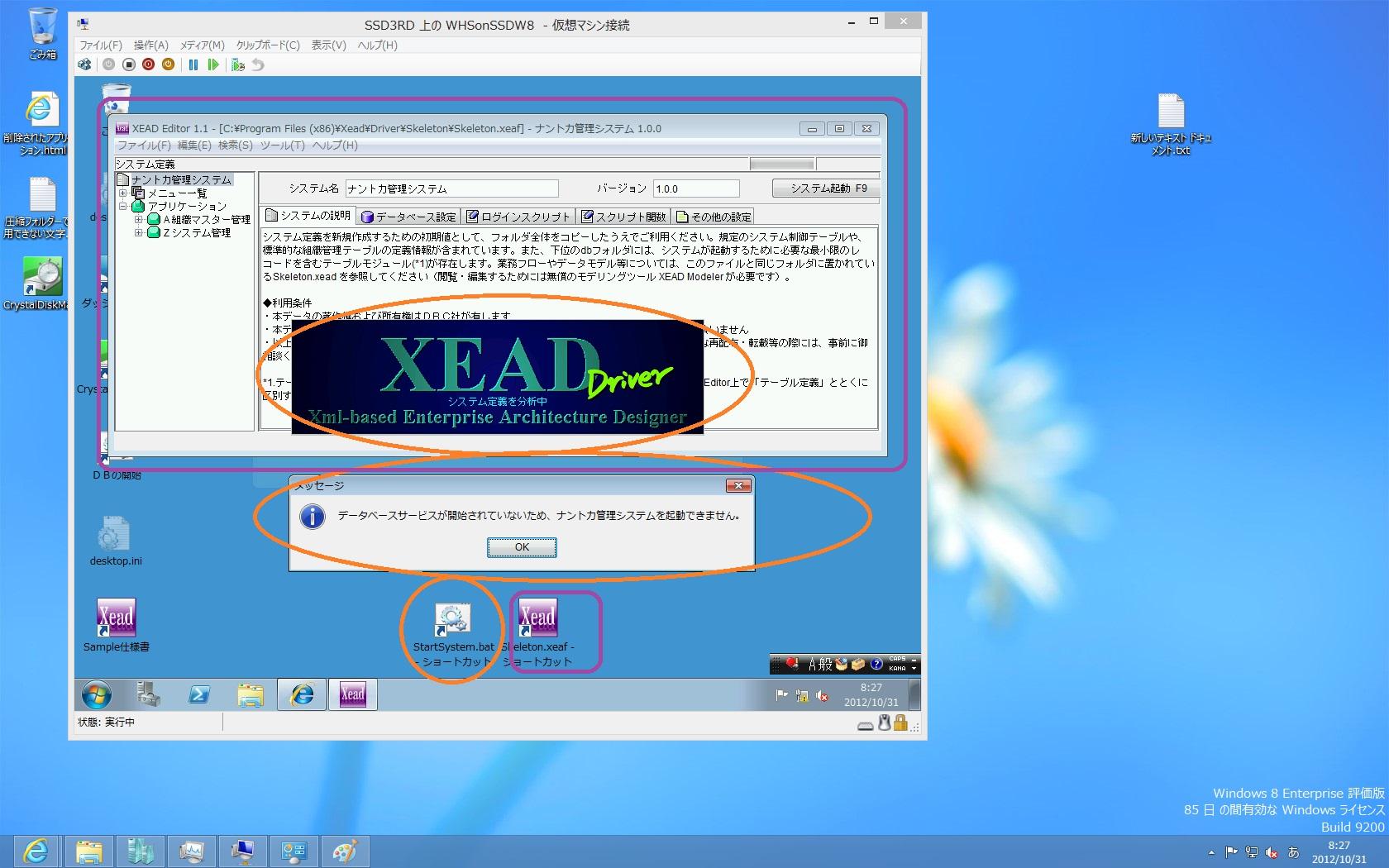The image size is (1389, 868).
Task: Click the red shut down VM icon
Action: pos(149,64)
